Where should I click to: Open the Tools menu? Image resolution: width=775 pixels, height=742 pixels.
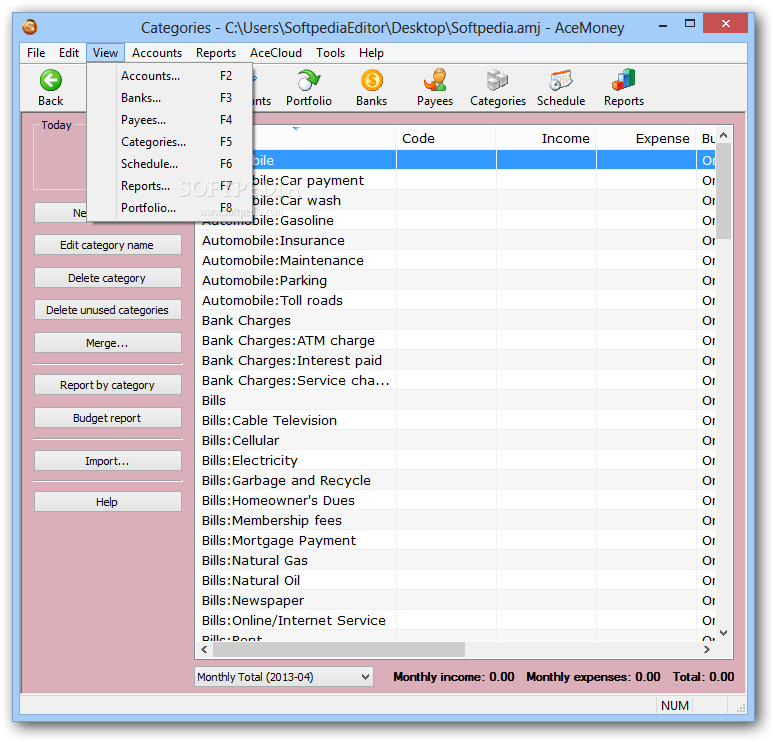coord(331,53)
